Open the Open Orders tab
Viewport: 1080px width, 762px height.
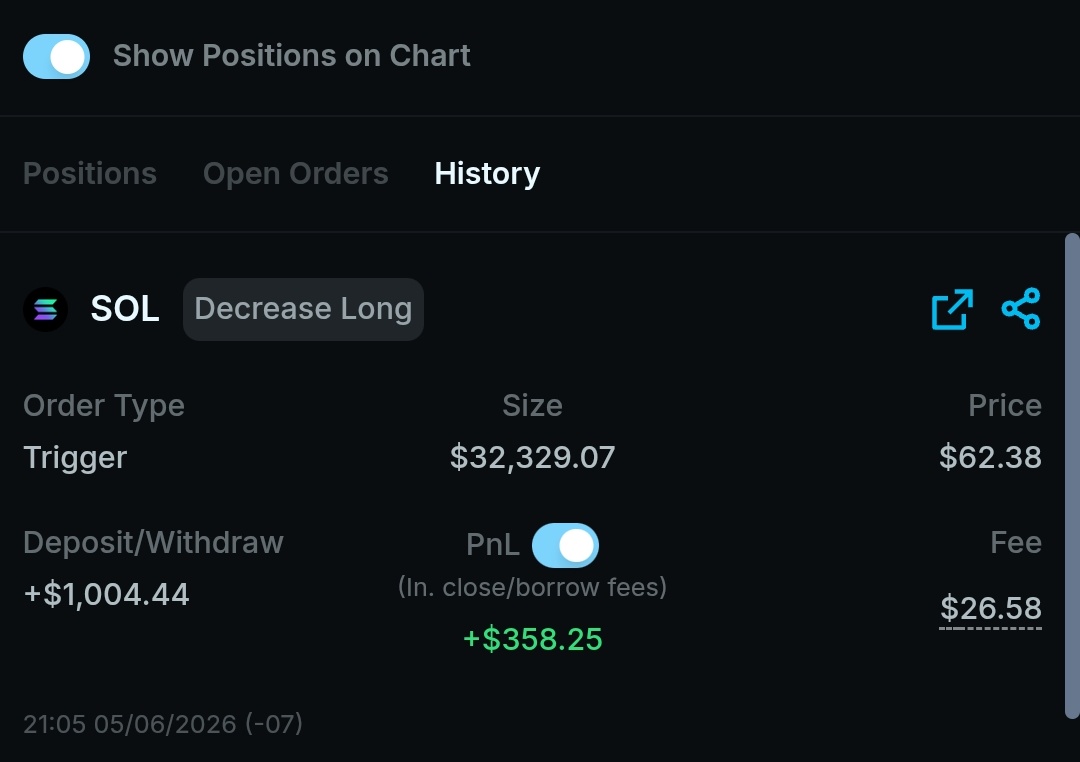coord(295,174)
